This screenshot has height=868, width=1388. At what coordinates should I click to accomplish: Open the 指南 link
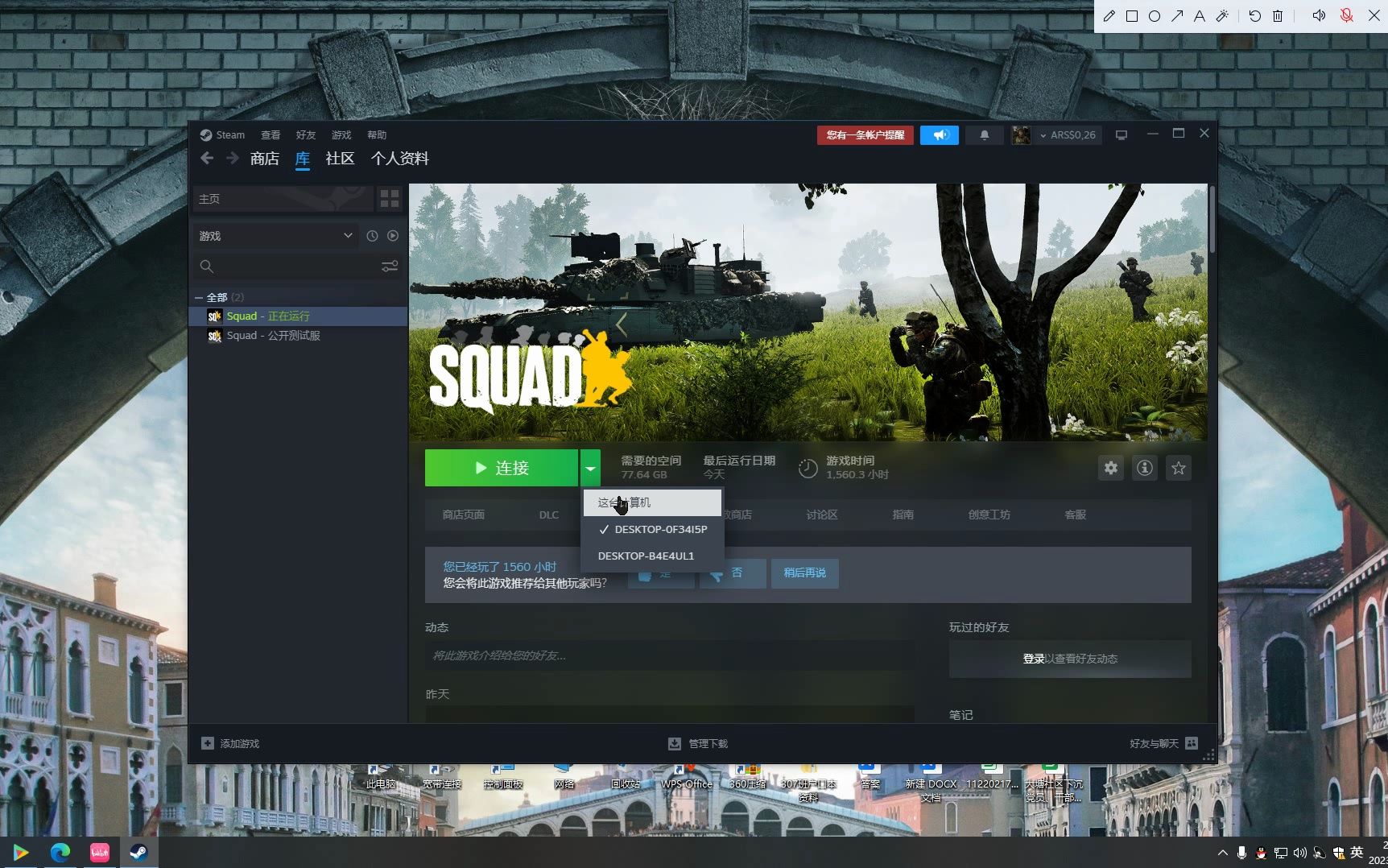click(903, 515)
